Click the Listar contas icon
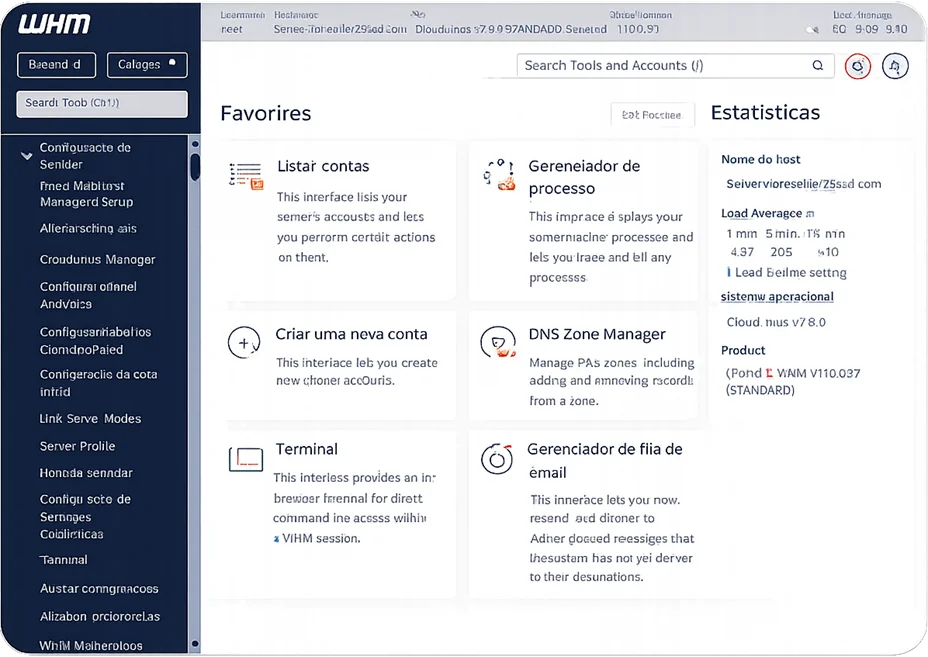Screen dimensions: 928x657 pos(246,175)
